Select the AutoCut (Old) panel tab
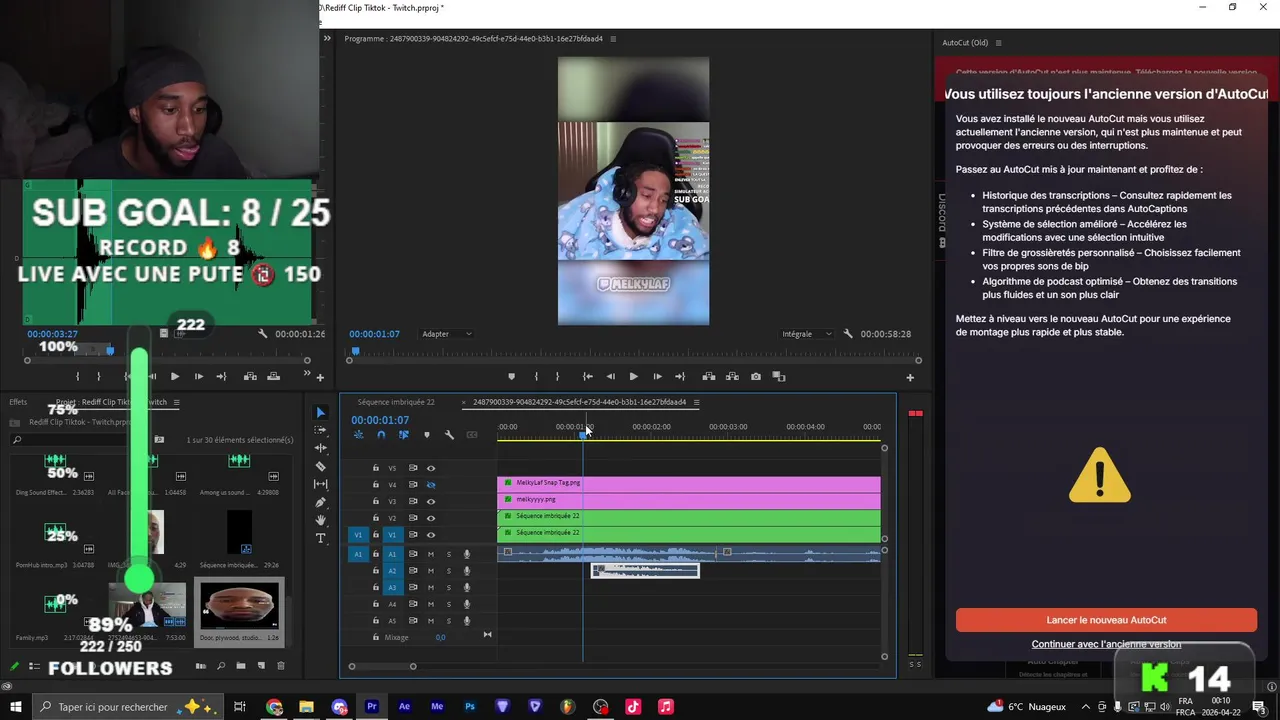 coord(965,43)
